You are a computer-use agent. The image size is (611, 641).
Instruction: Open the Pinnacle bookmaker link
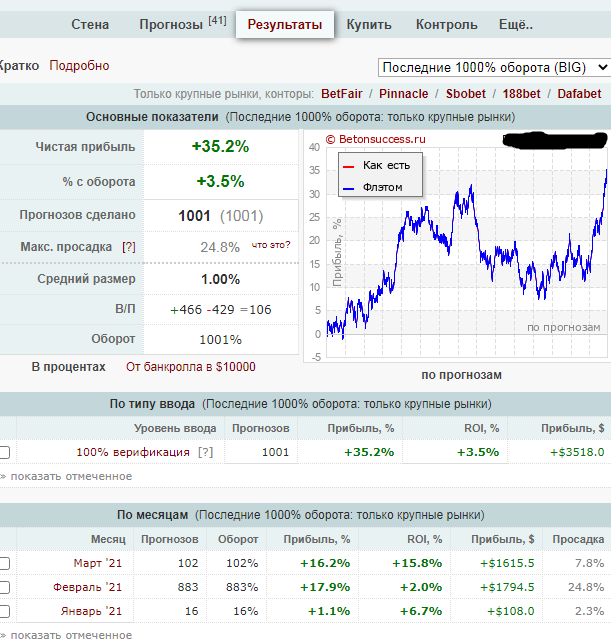click(403, 94)
